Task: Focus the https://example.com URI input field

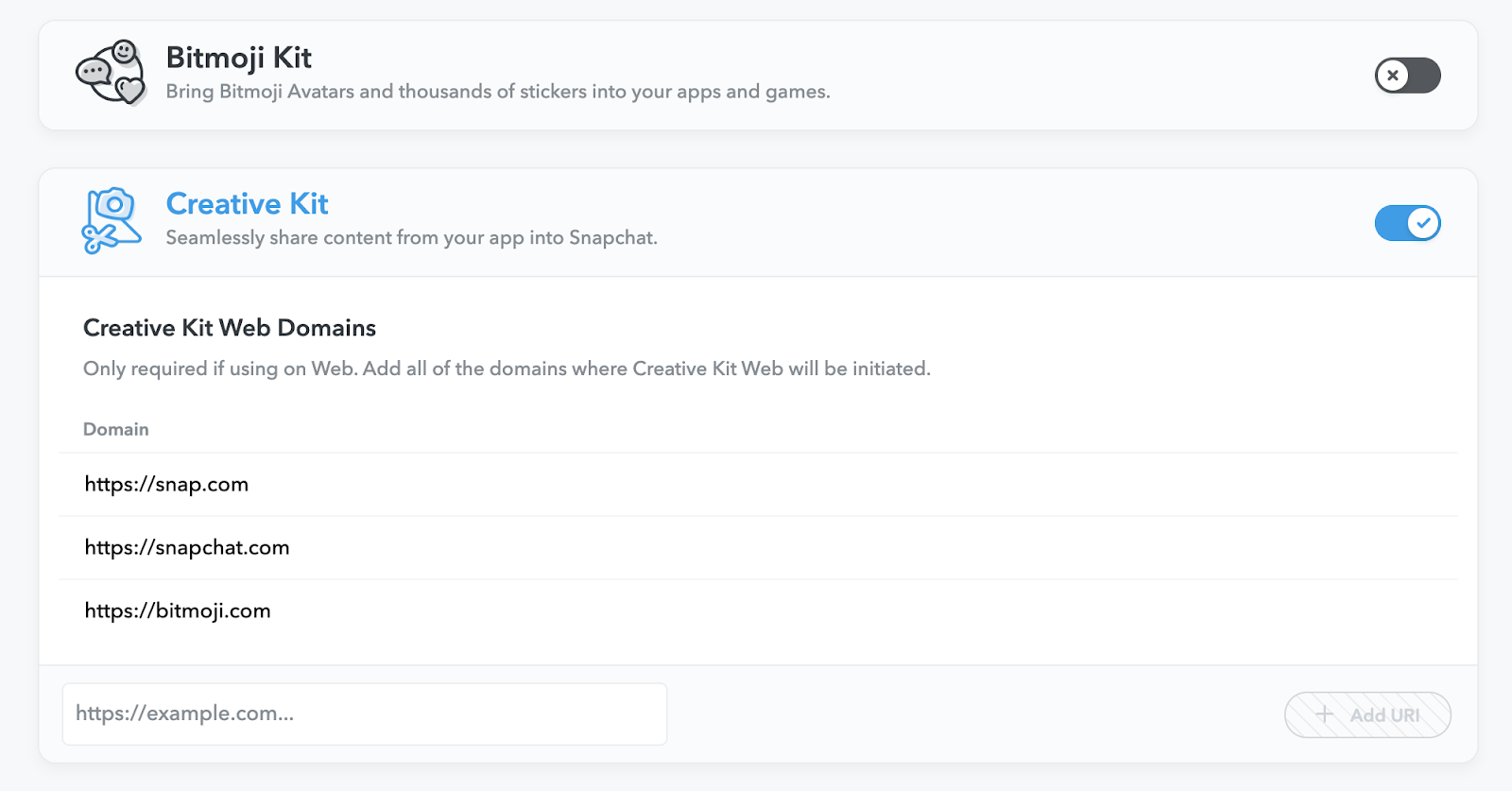Action: [x=364, y=714]
